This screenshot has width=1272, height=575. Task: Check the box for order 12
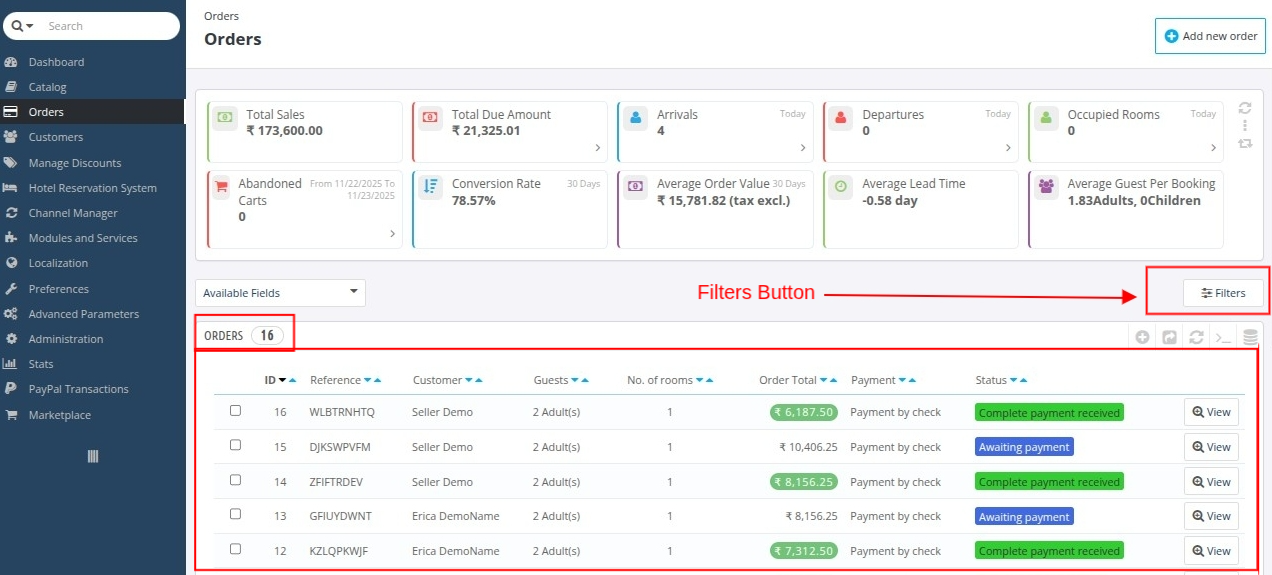pos(236,549)
